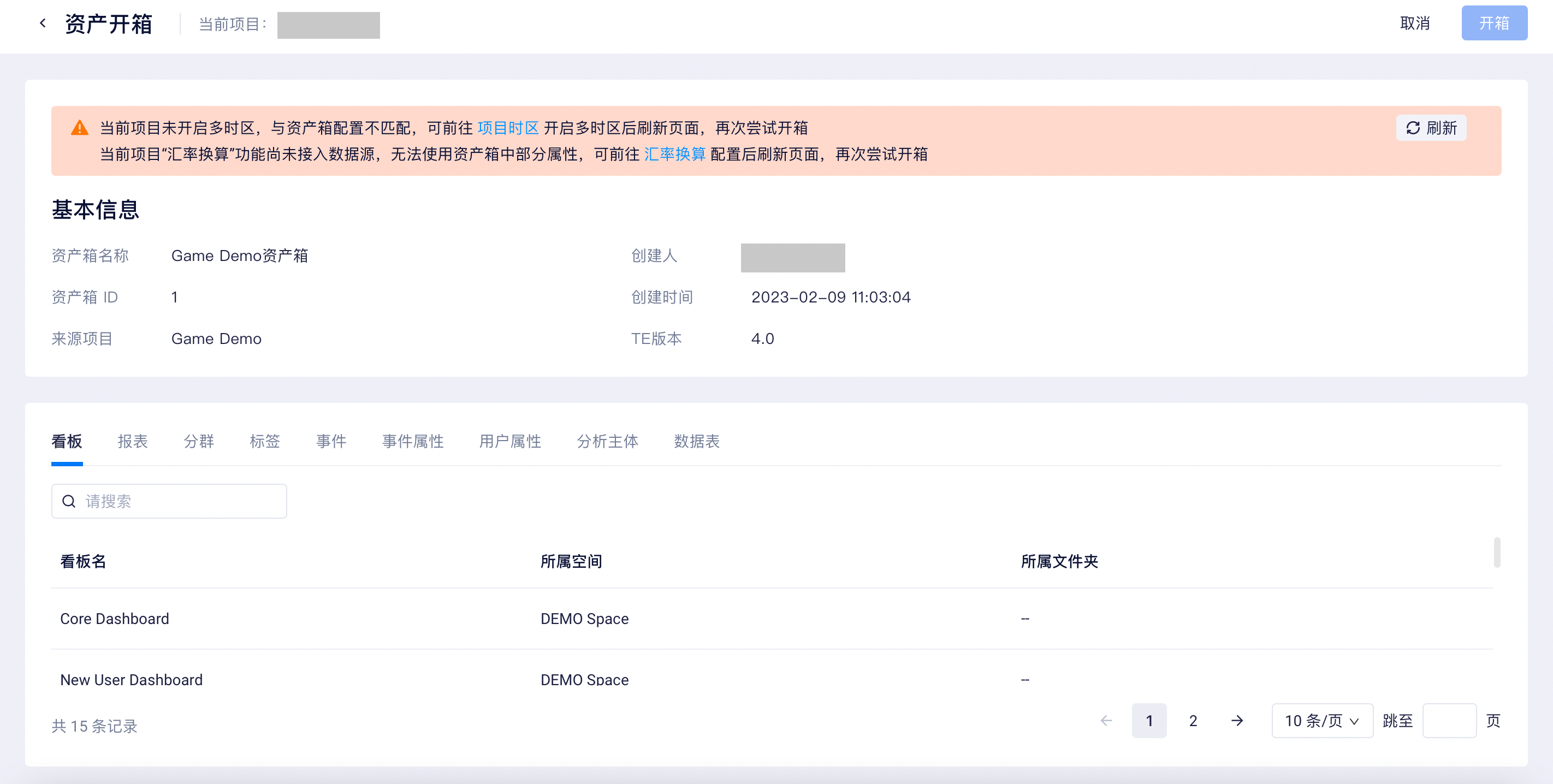The width and height of the screenshot is (1553, 784).
Task: Click the 项目时区 link
Action: click(x=508, y=128)
